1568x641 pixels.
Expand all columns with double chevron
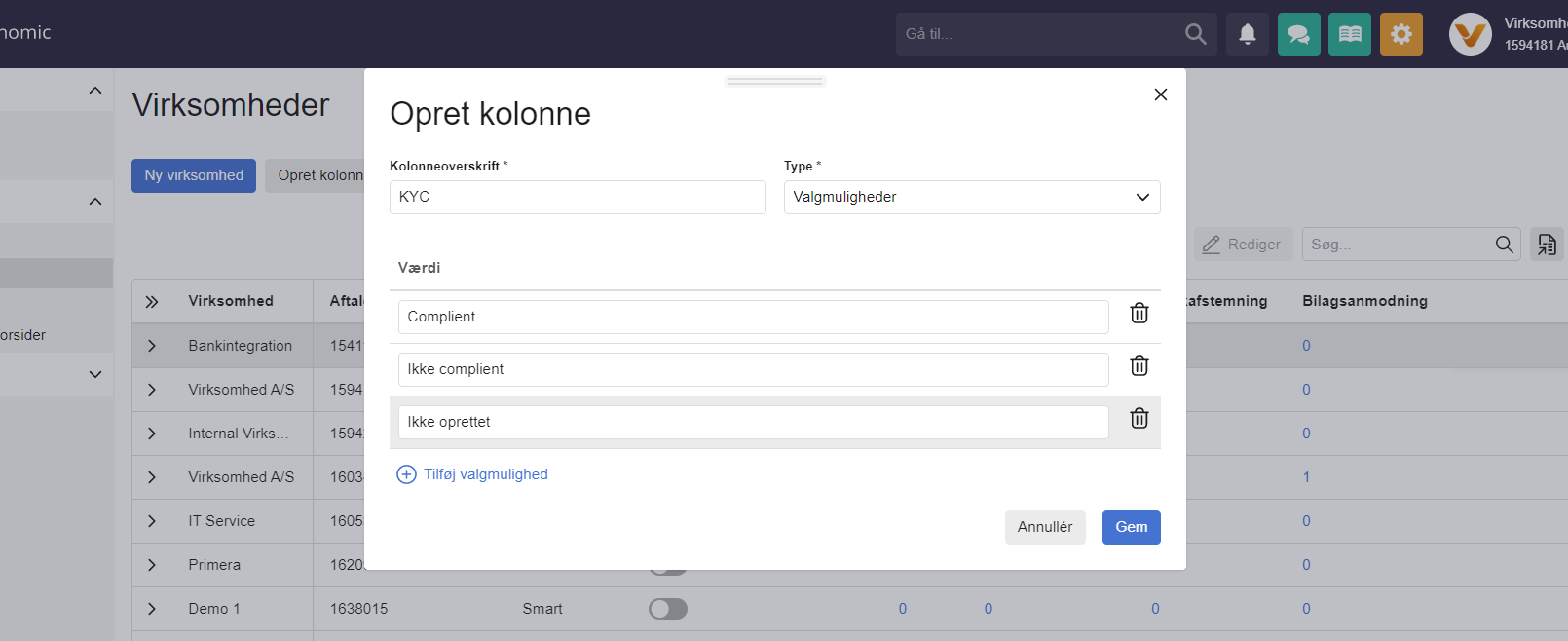[x=152, y=302]
